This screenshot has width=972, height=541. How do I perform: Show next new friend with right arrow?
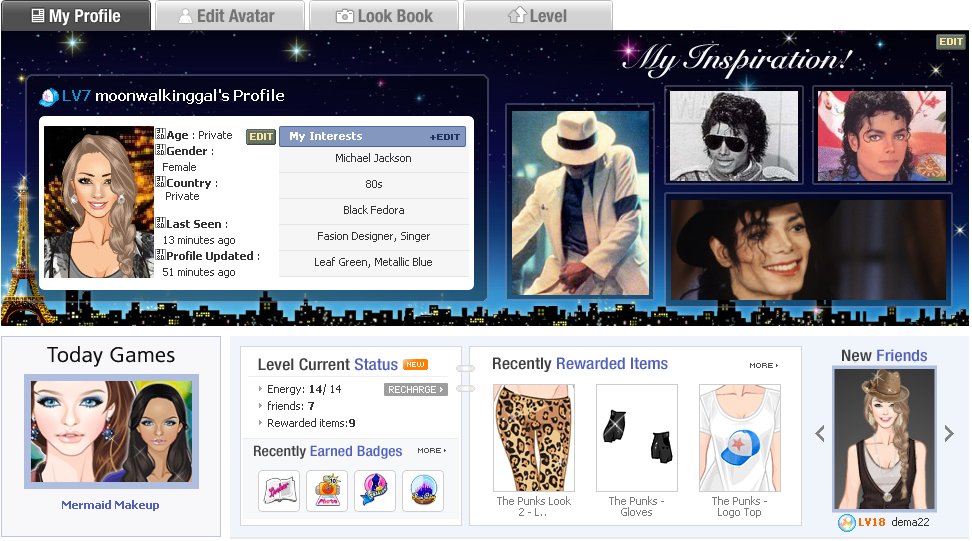point(949,434)
